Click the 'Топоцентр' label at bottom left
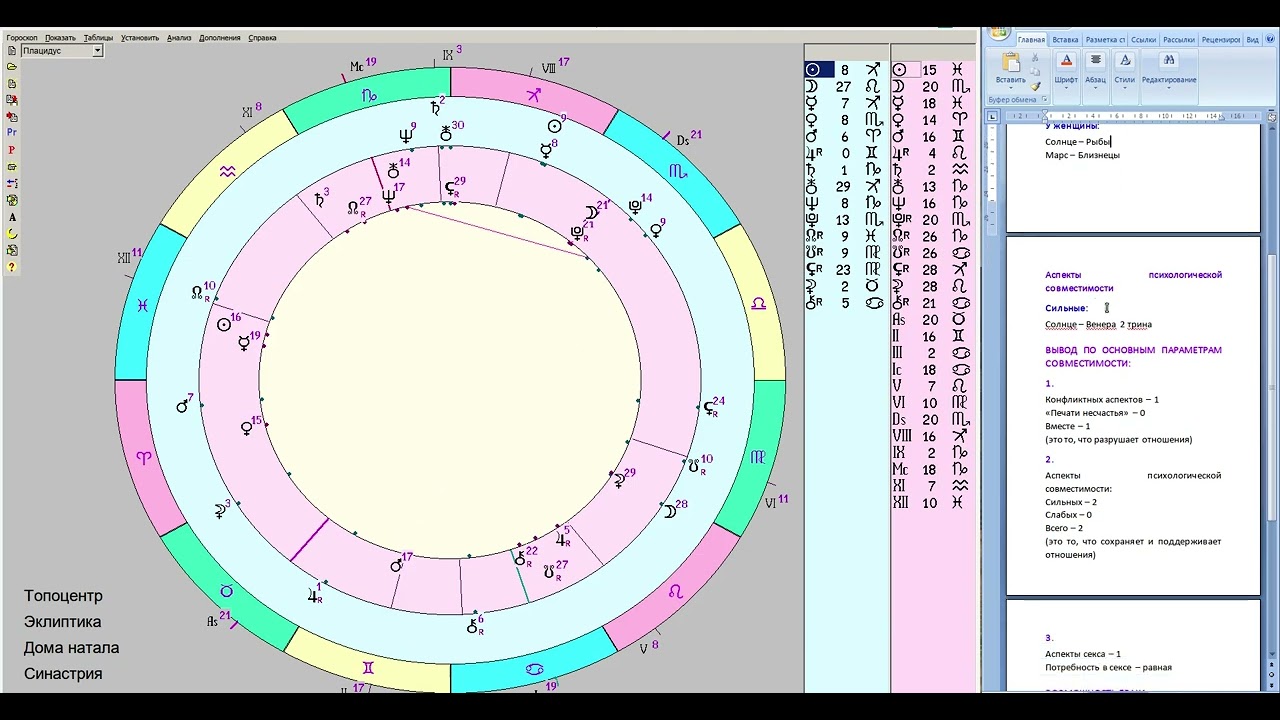The height and width of the screenshot is (720, 1280). point(63,596)
